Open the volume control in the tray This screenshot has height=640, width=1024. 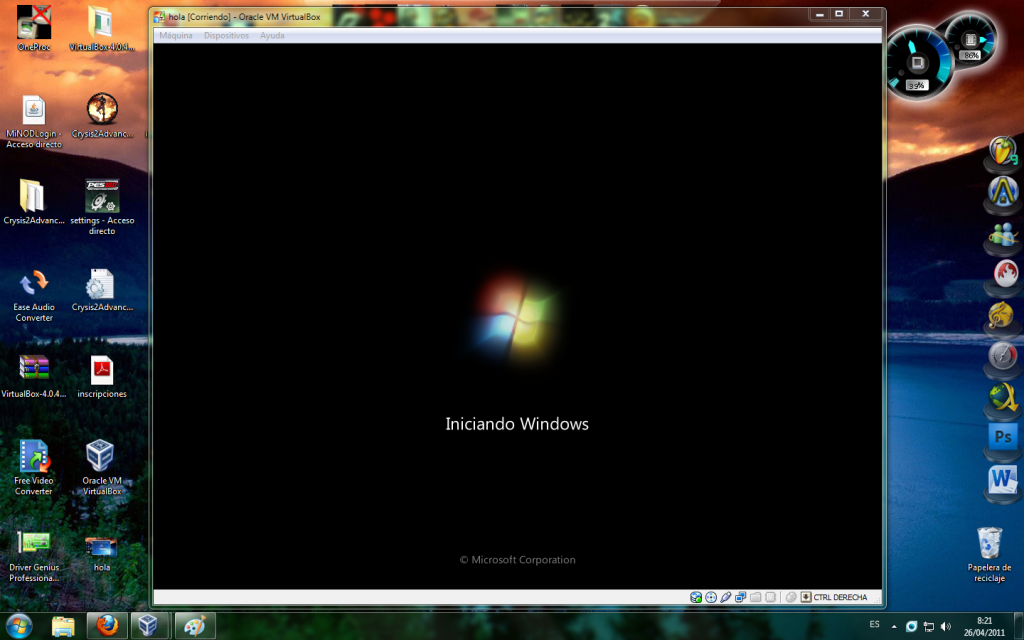[x=946, y=626]
